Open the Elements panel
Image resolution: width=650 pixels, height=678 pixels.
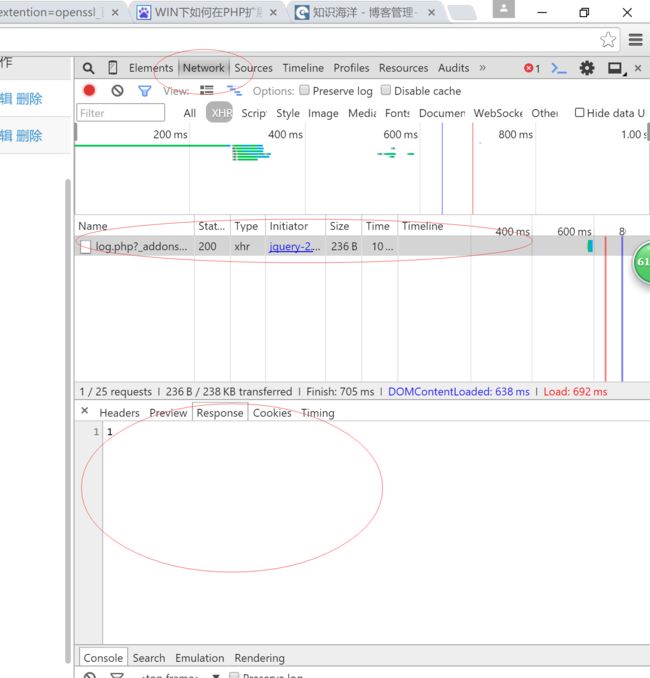click(151, 68)
